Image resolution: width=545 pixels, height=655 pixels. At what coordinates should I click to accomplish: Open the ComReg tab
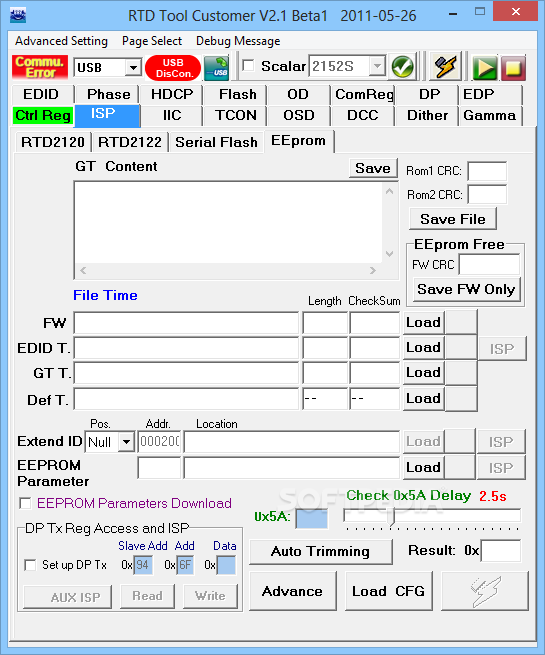(x=364, y=94)
